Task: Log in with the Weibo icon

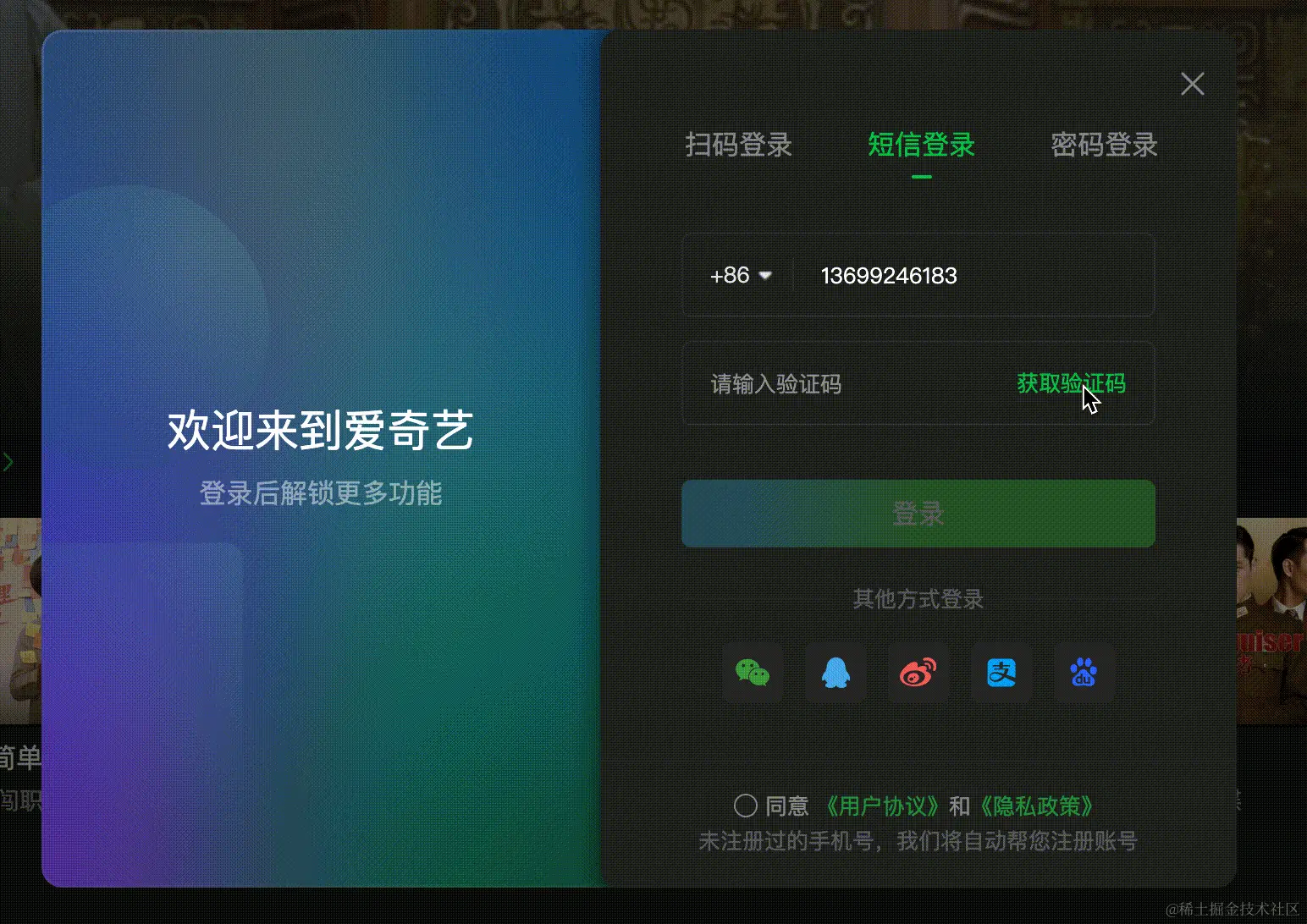Action: [918, 673]
